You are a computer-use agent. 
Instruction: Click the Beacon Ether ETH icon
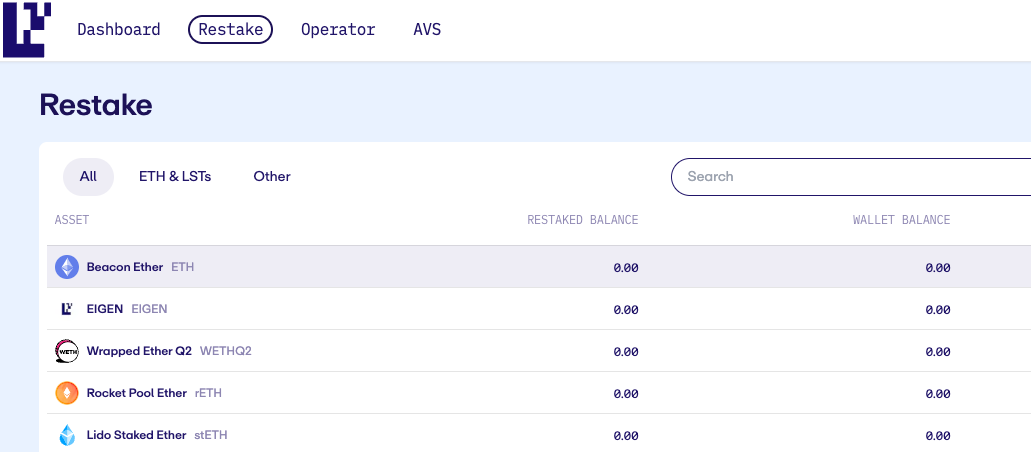67,267
